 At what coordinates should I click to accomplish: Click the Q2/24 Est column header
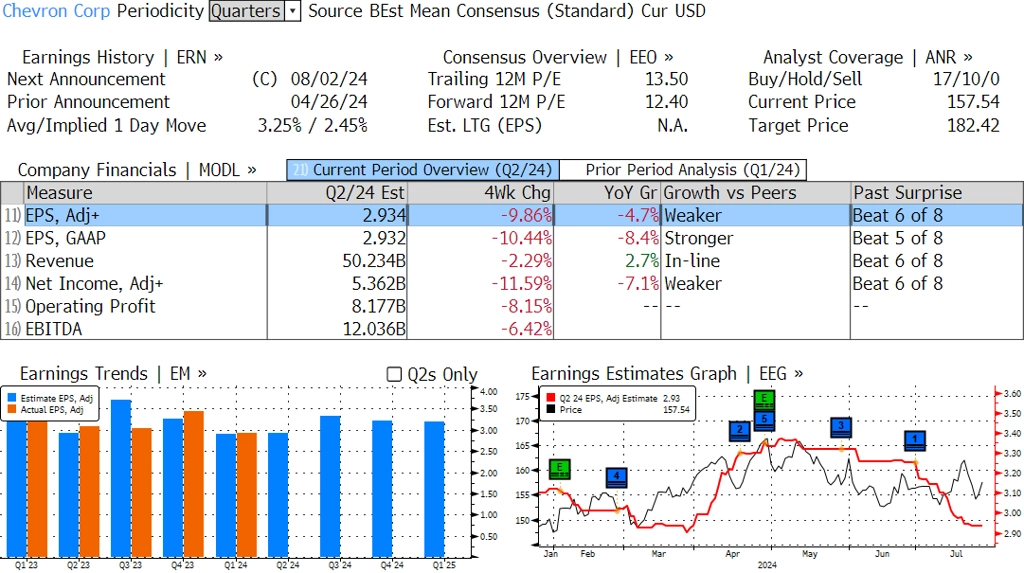click(x=337, y=193)
